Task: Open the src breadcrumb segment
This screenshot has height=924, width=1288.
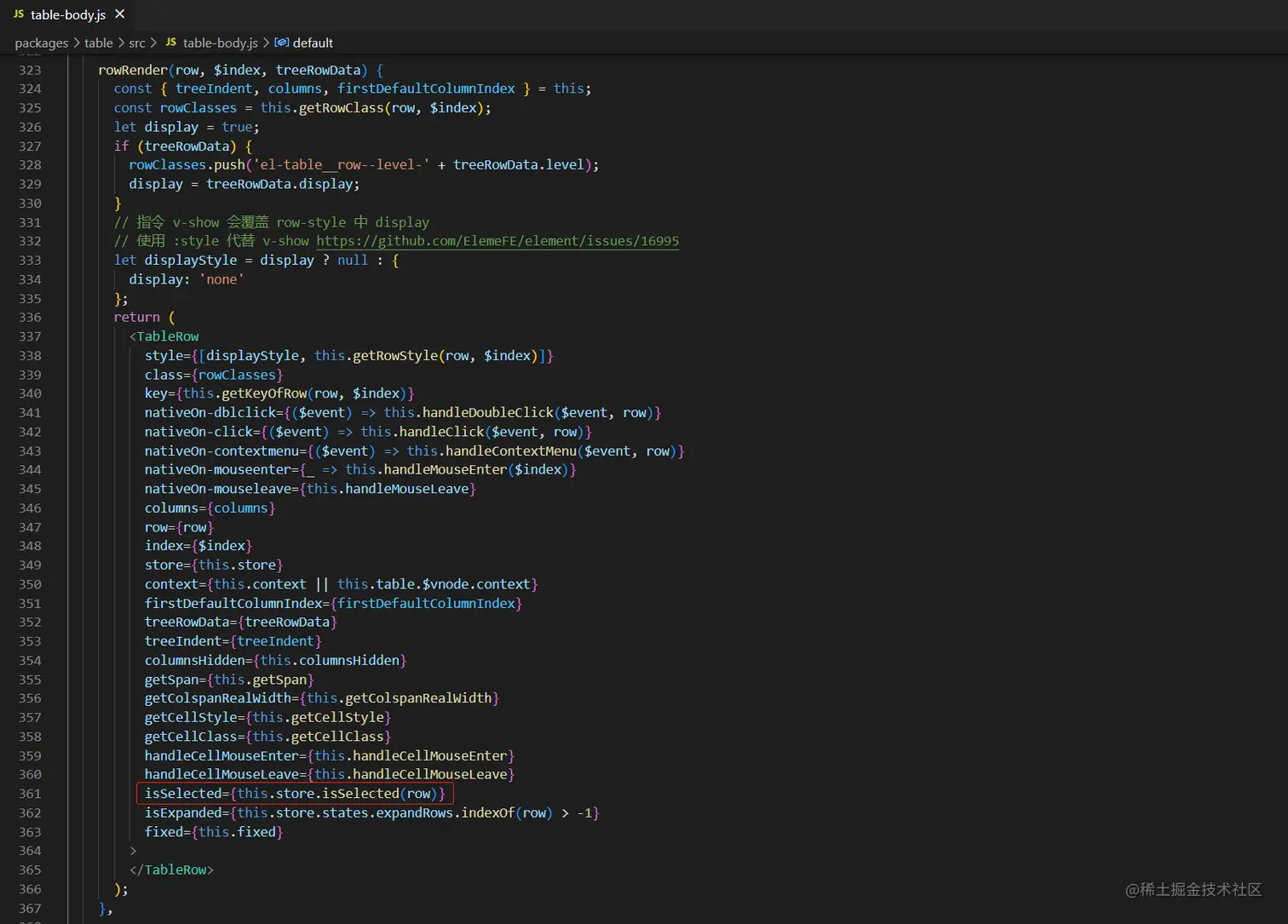Action: (x=137, y=43)
